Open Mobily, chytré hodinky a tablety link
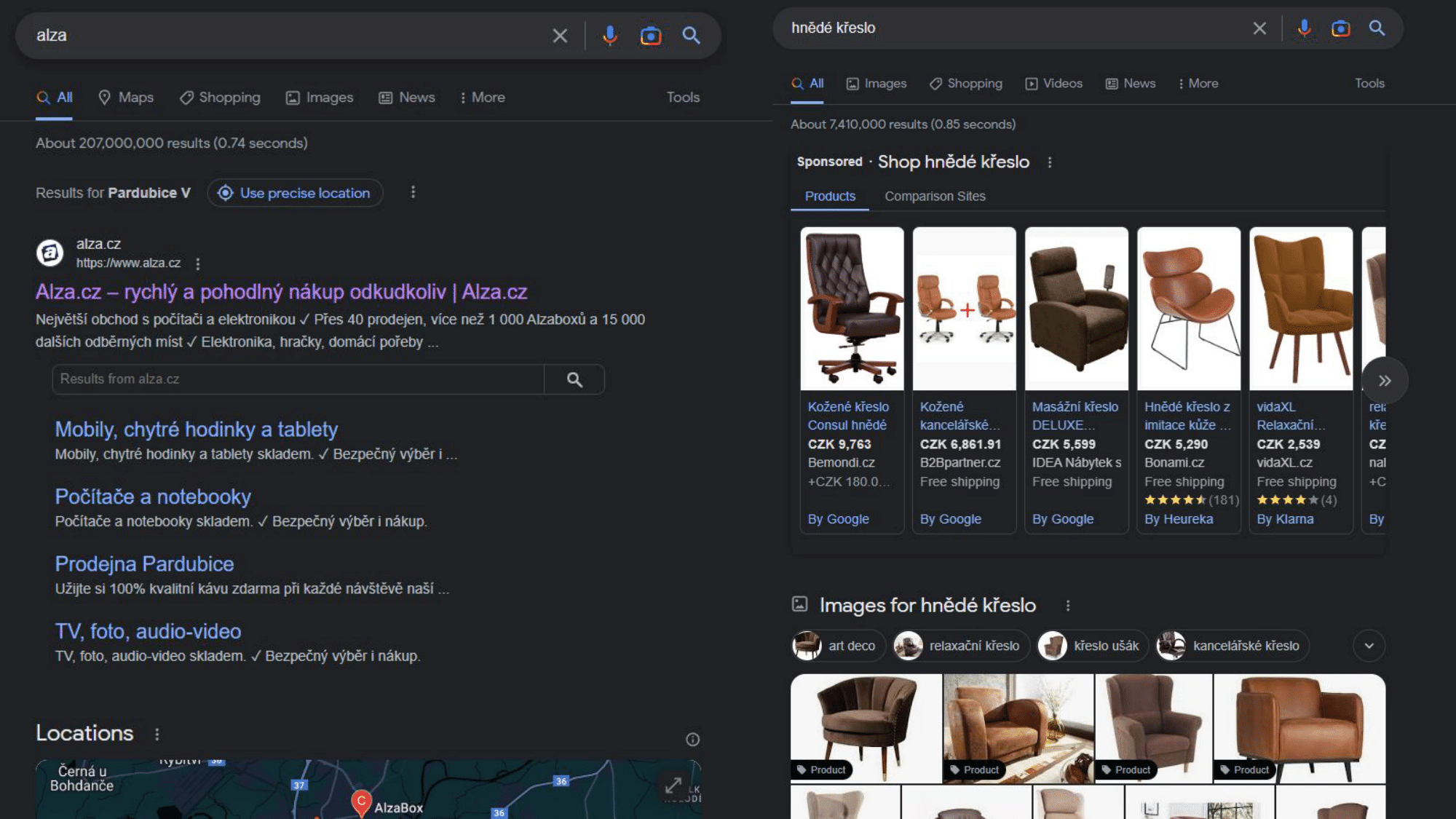Image resolution: width=1456 pixels, height=819 pixels. [x=197, y=430]
